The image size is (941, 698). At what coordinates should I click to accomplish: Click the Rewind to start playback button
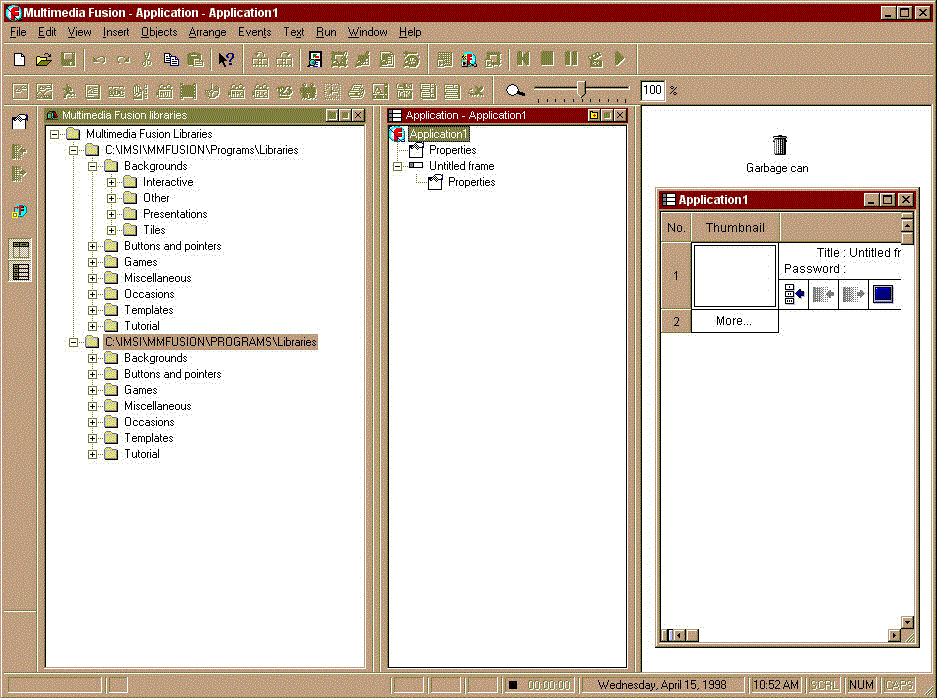coord(523,59)
